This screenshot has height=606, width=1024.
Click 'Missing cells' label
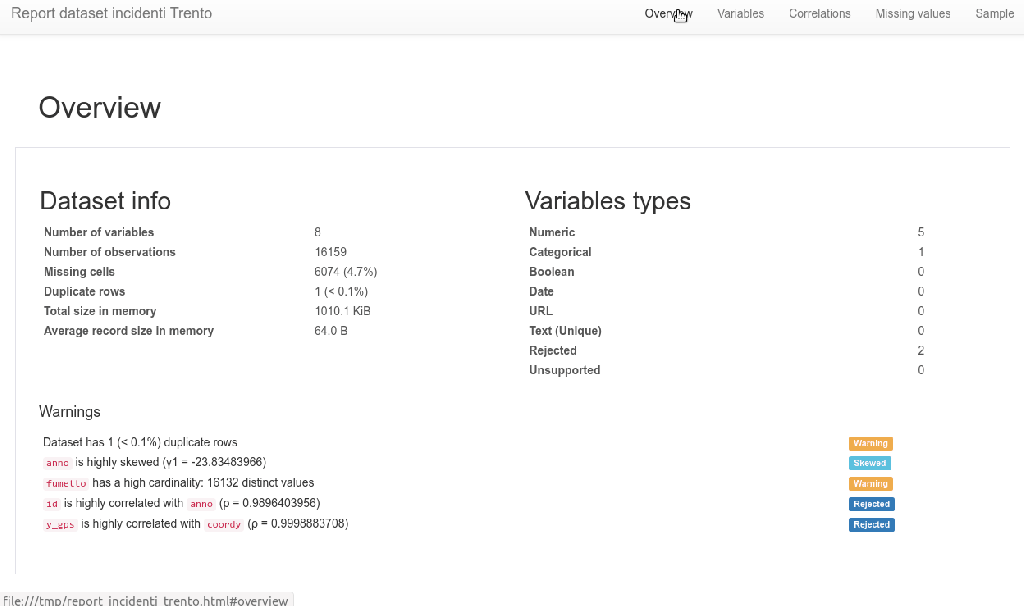80,272
